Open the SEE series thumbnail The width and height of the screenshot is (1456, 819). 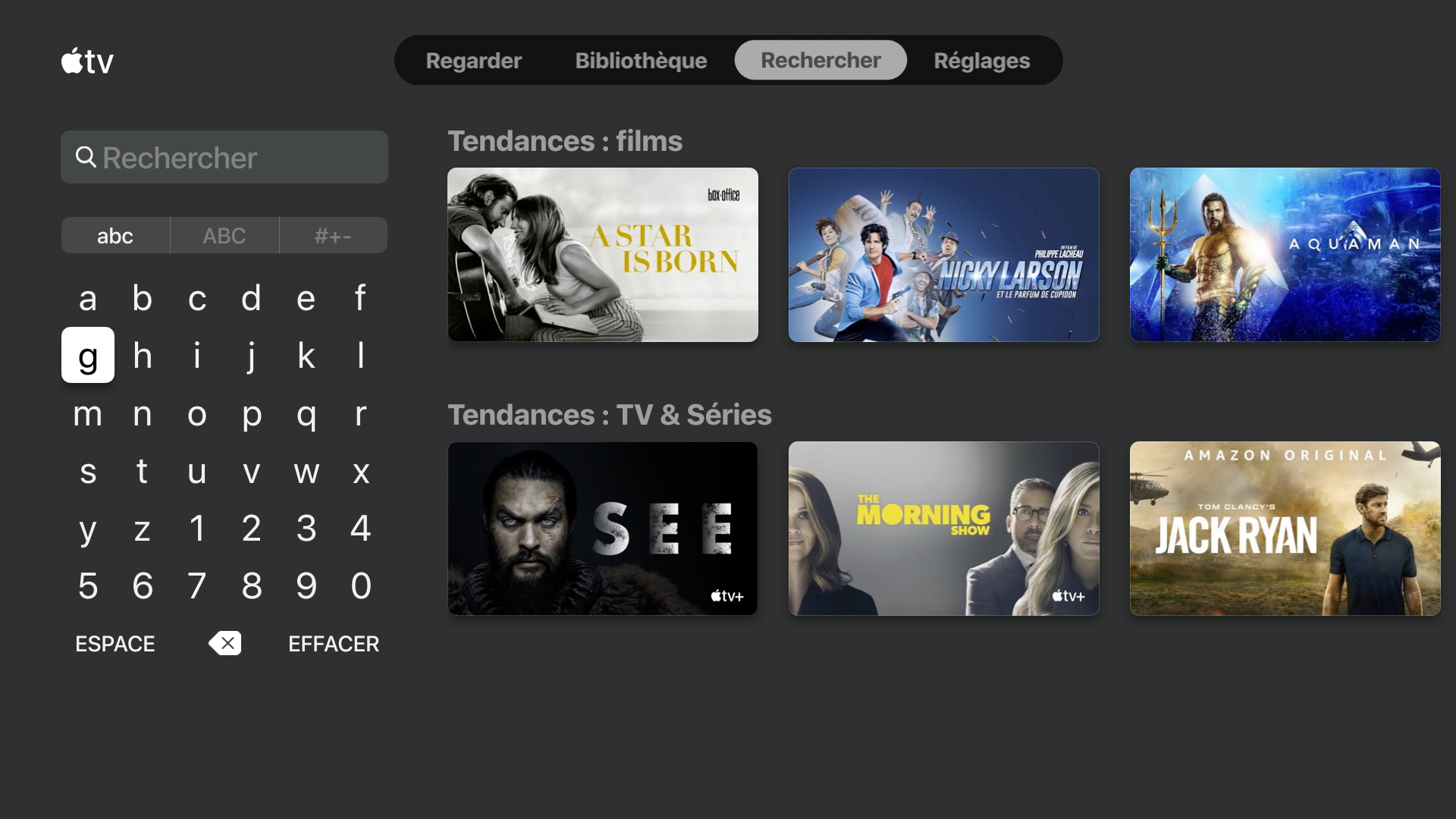tap(603, 529)
